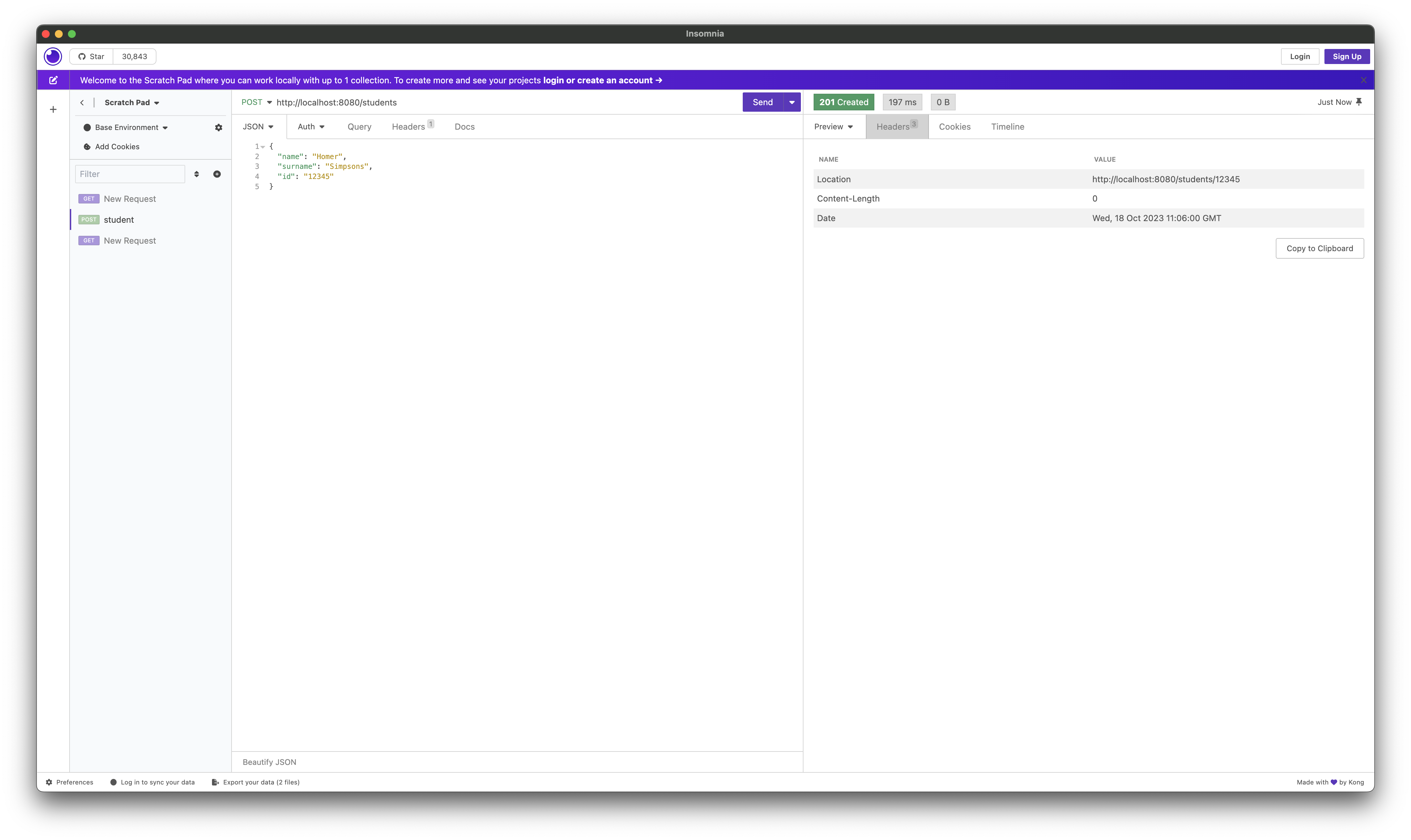This screenshot has width=1411, height=840.
Task: Open the Auth tab dropdown
Action: pos(311,127)
